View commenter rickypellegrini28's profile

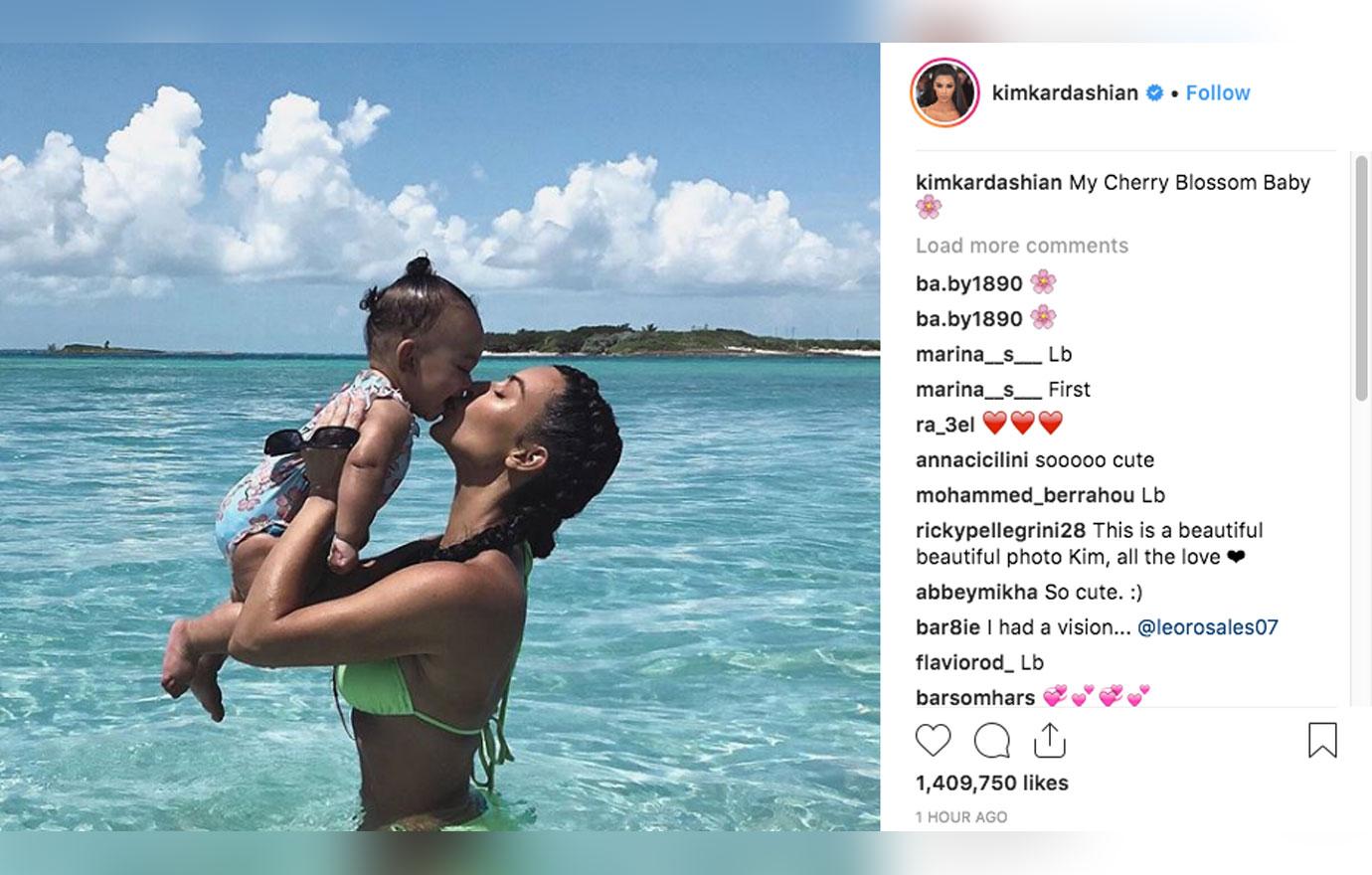coord(1000,530)
